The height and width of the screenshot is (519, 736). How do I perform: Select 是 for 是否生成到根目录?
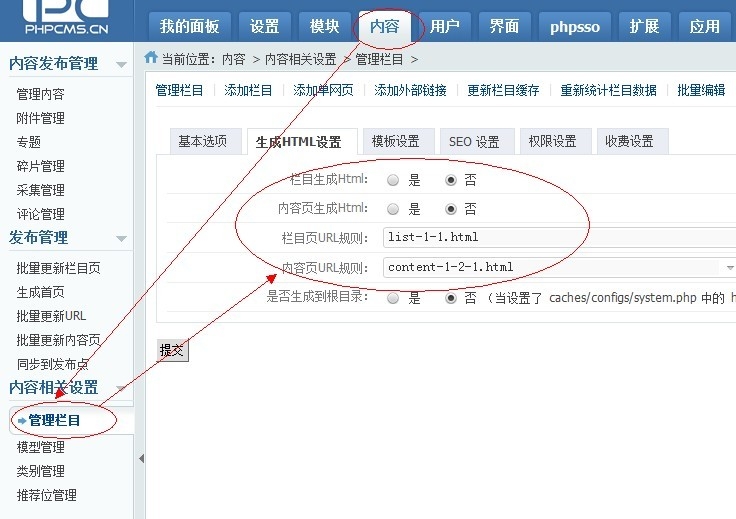[x=393, y=298]
